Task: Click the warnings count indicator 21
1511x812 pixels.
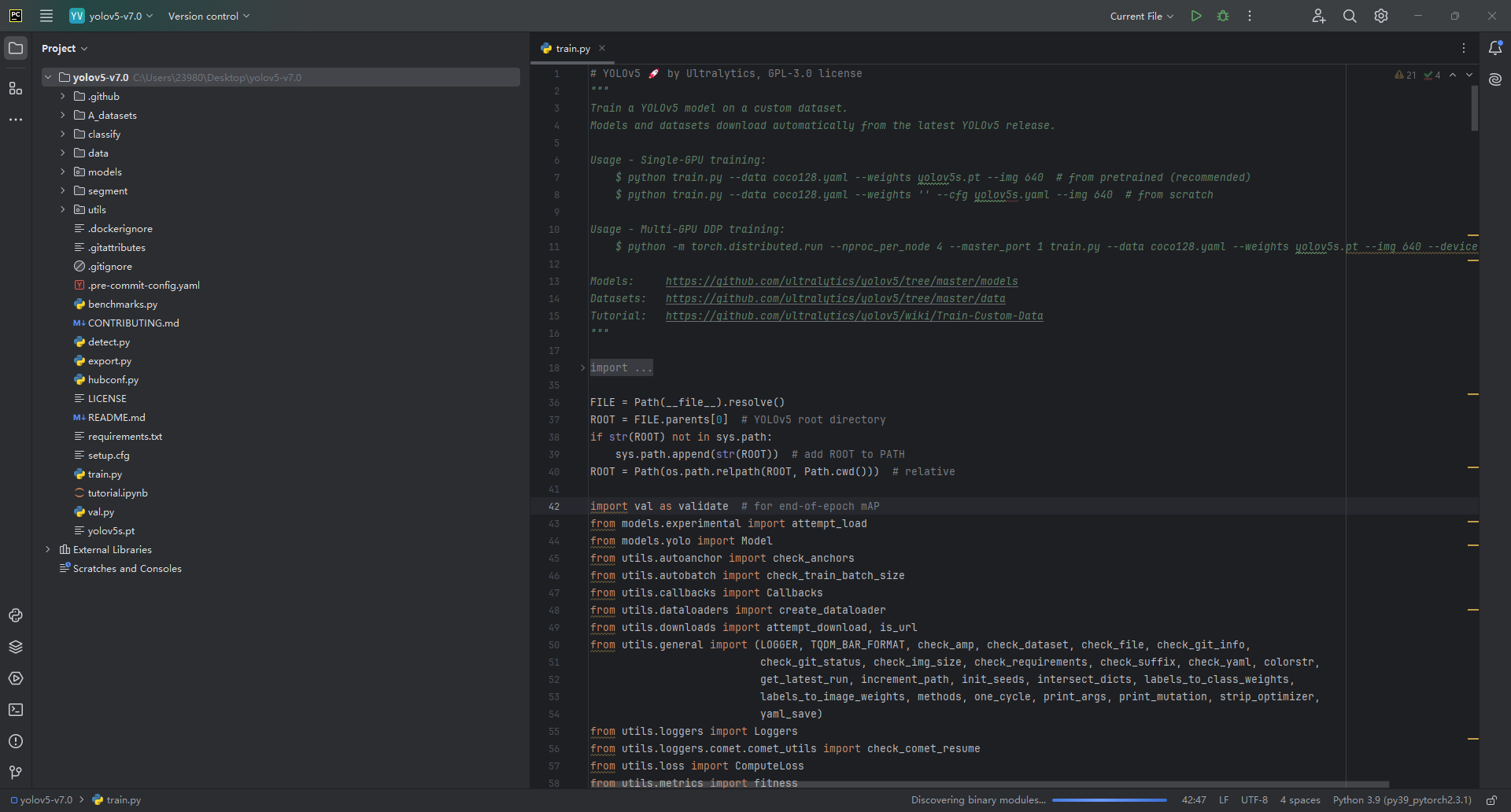Action: (x=1405, y=75)
